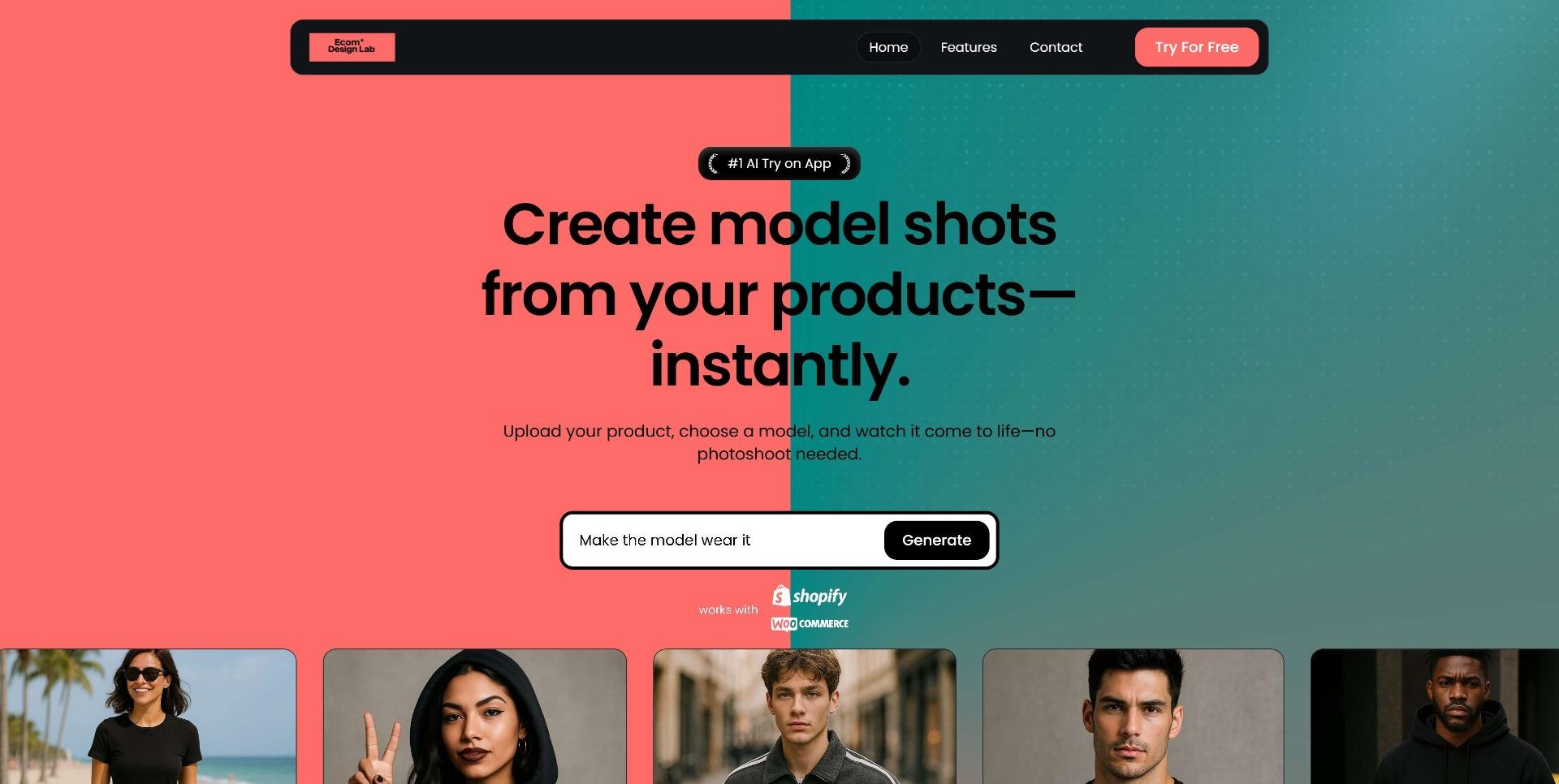Open the Home nav item
1559x784 pixels.
pyautogui.click(x=888, y=47)
